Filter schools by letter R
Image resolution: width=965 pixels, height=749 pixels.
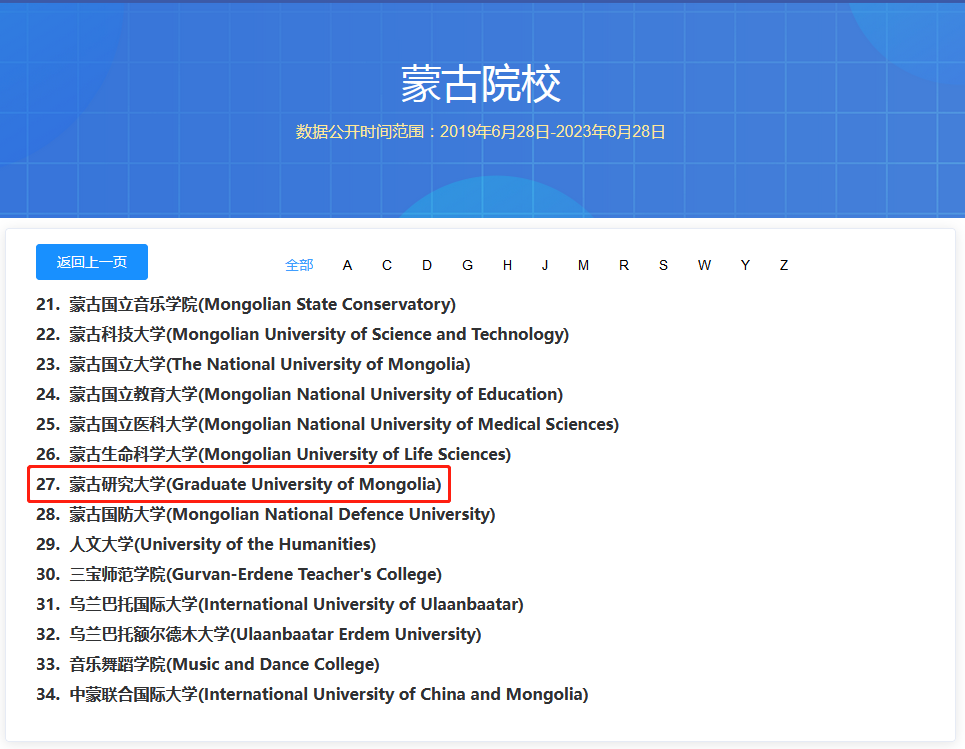(x=623, y=265)
